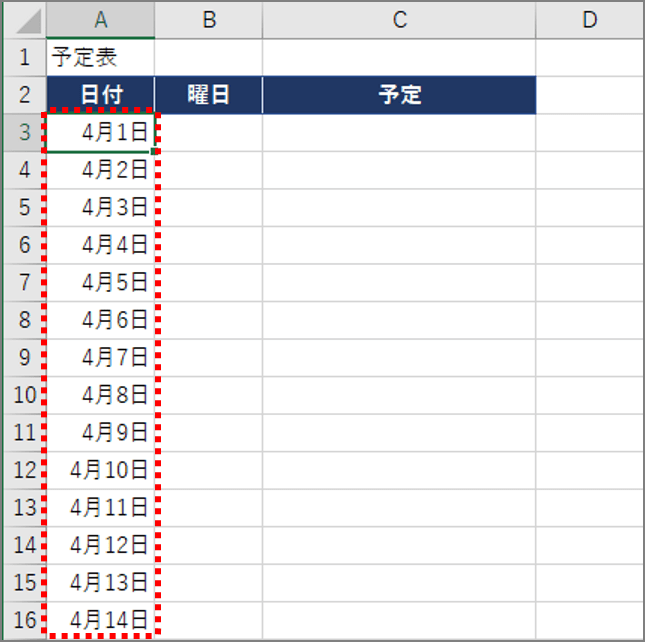
Task: Click cell D1 in column D
Action: pos(590,57)
